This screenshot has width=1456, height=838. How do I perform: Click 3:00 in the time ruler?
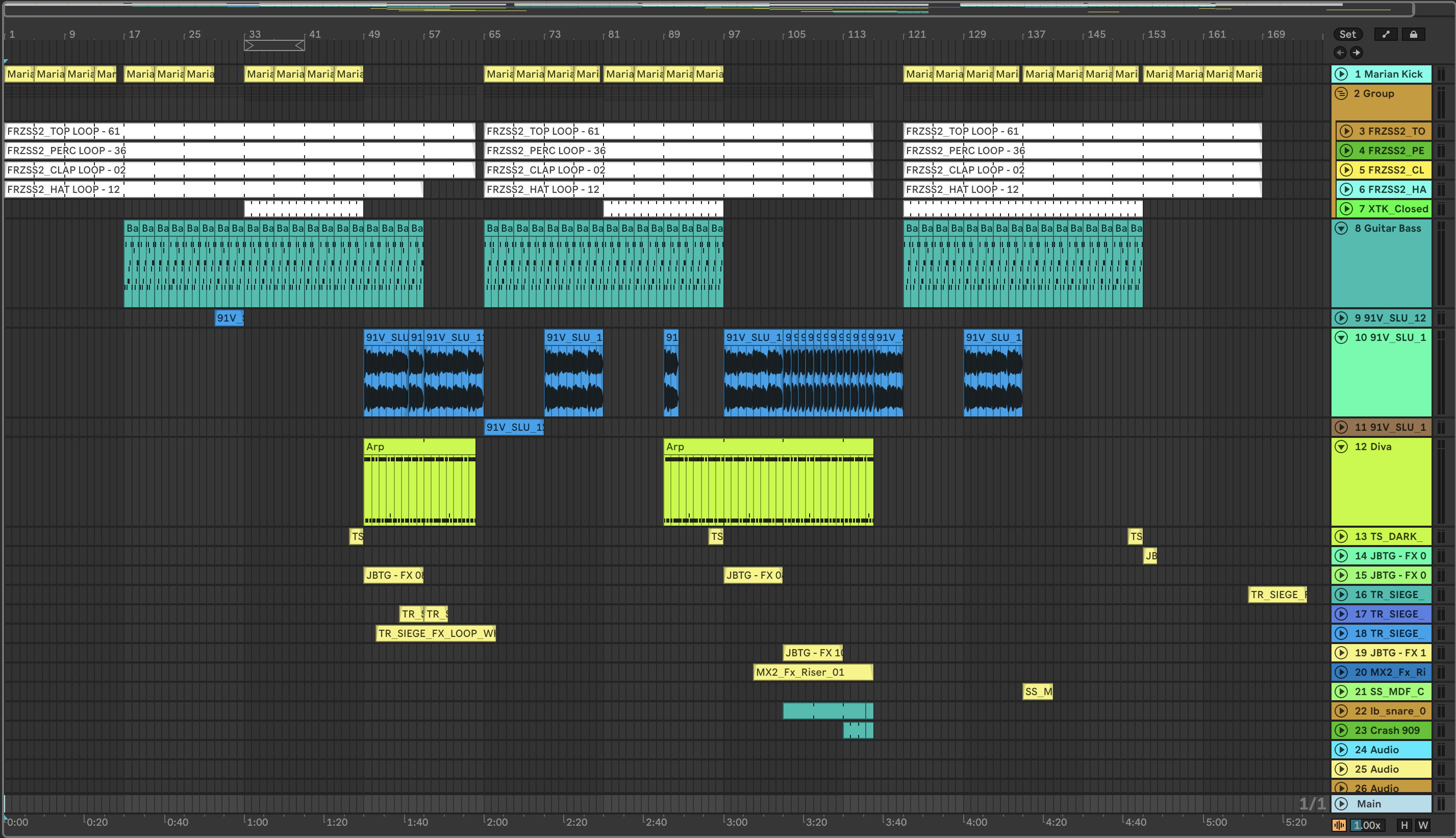[x=736, y=822]
